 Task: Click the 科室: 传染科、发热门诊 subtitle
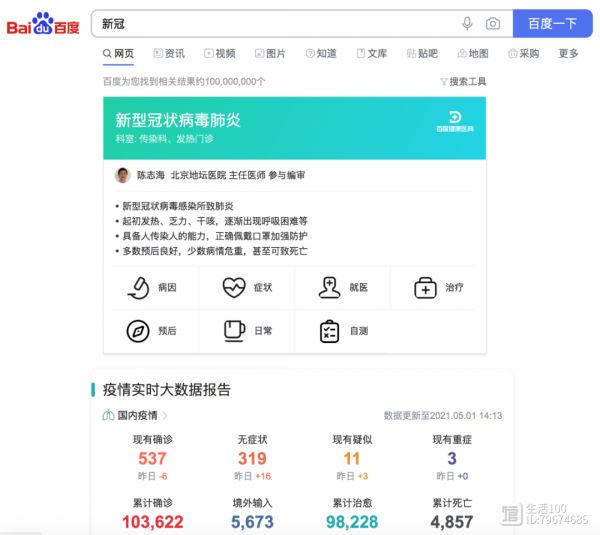[165, 139]
